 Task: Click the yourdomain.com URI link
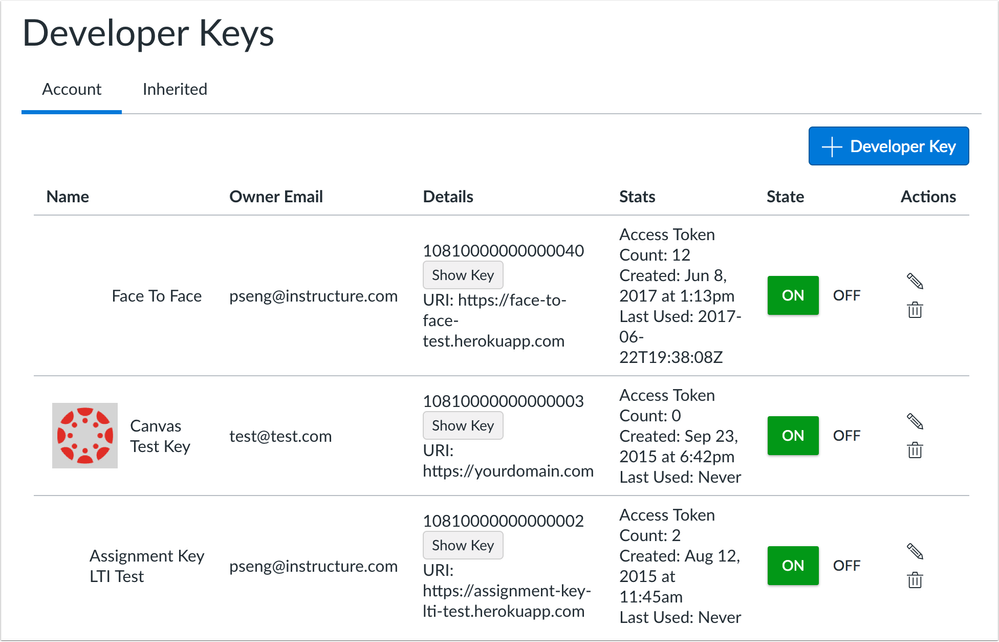506,471
